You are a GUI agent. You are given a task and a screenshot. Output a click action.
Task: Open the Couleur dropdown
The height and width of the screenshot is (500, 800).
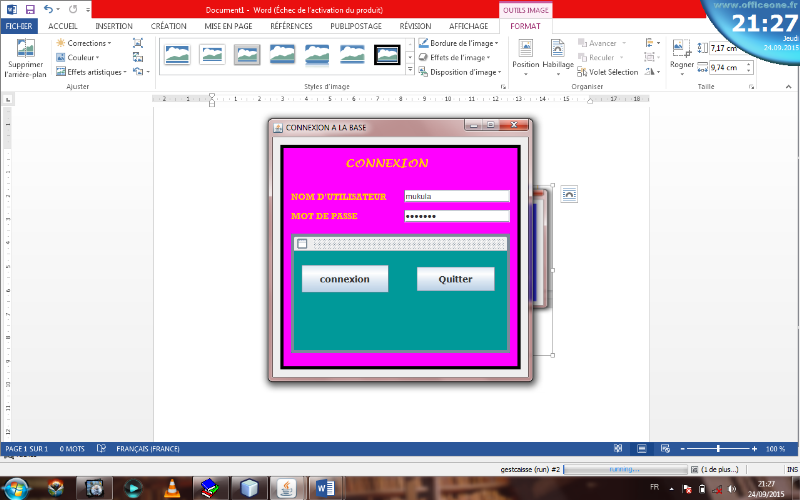coord(78,57)
